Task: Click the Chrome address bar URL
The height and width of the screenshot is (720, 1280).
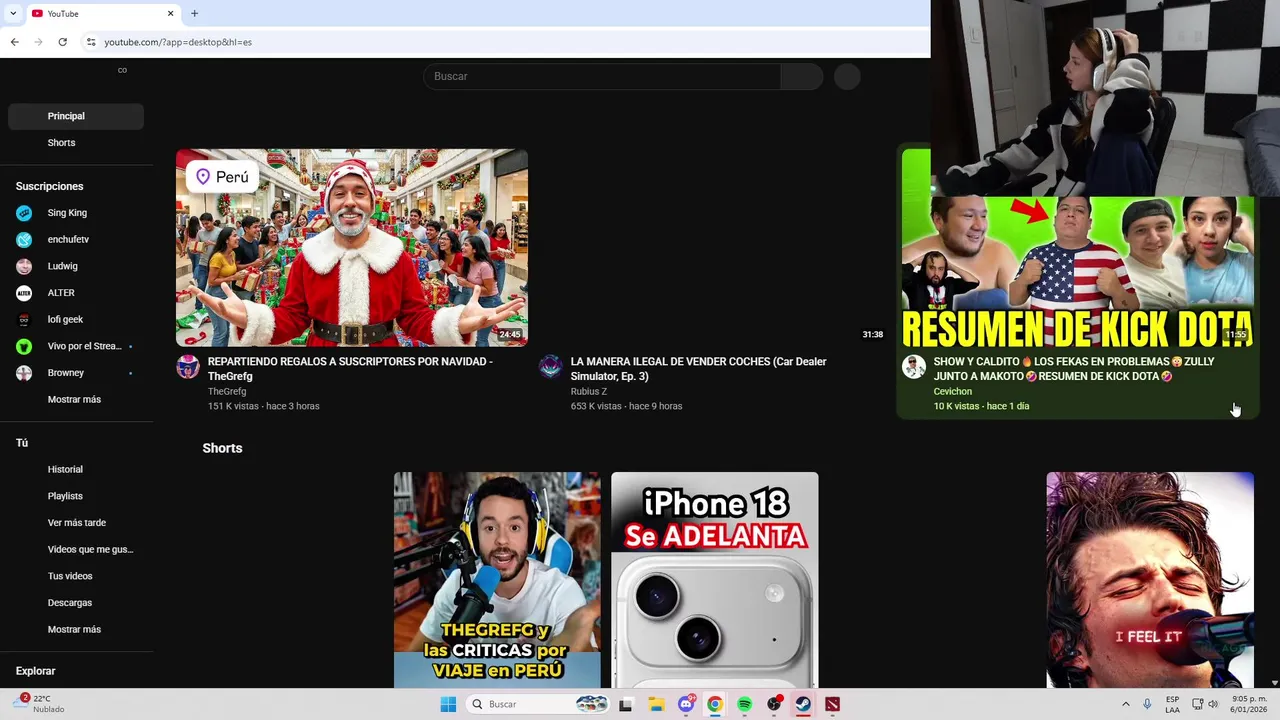Action: [178, 42]
